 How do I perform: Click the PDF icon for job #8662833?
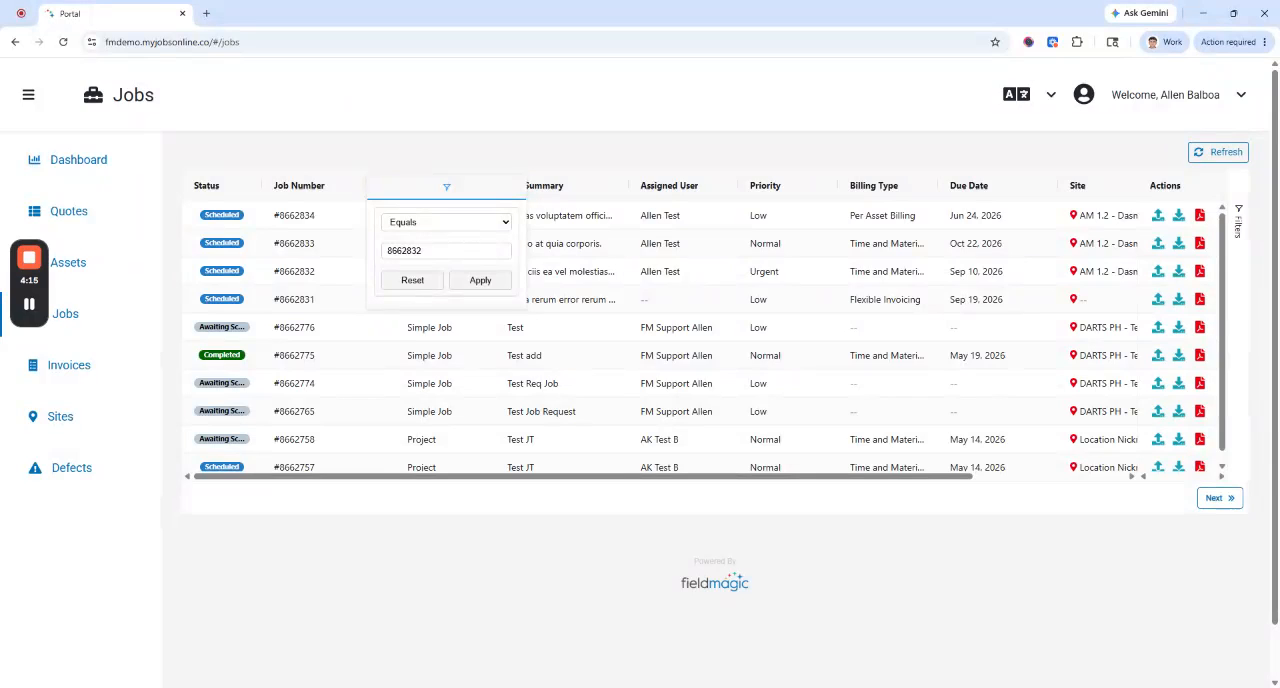click(1200, 243)
